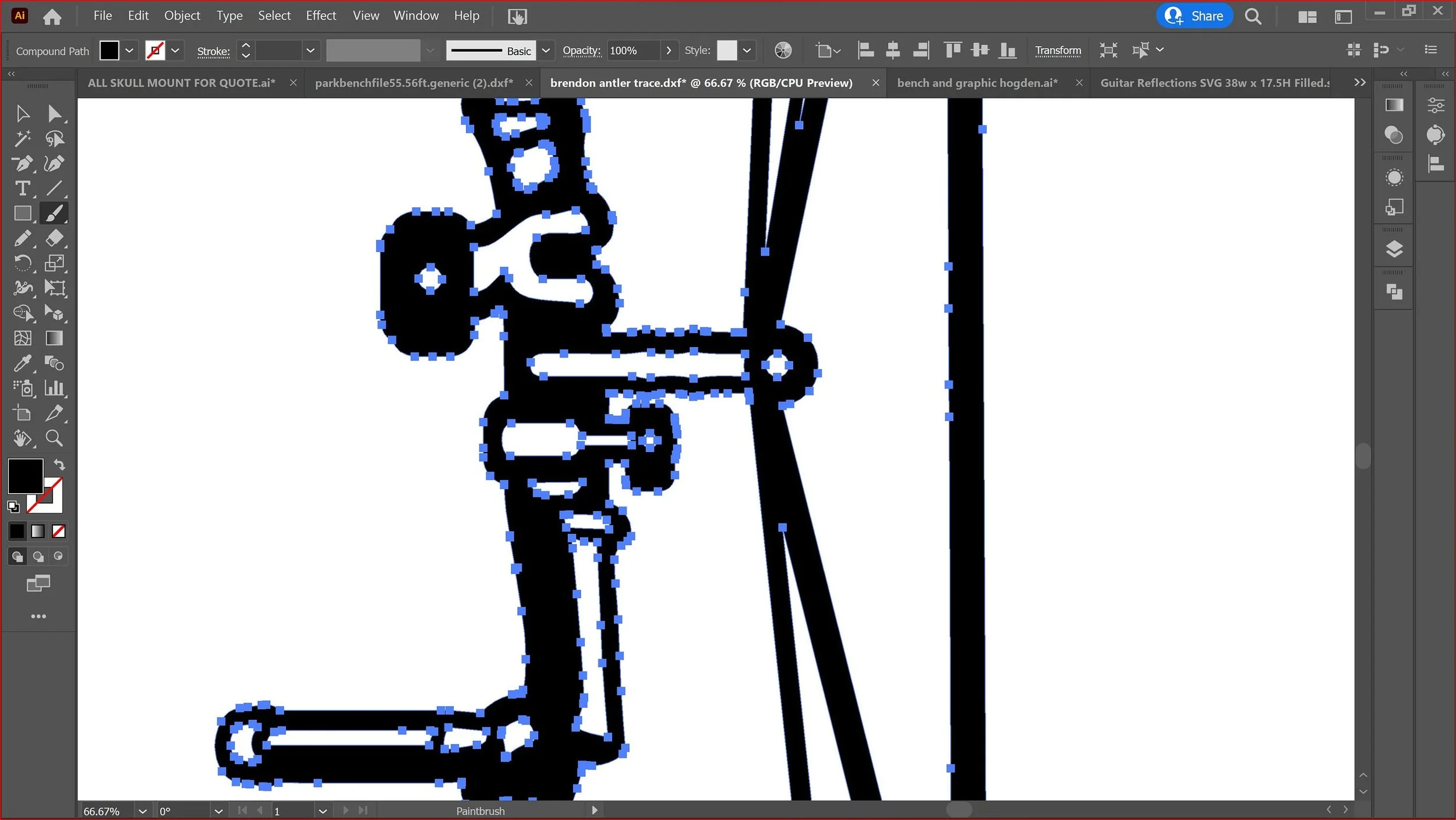1456x820 pixels.
Task: Open the Effect menu
Action: click(321, 16)
